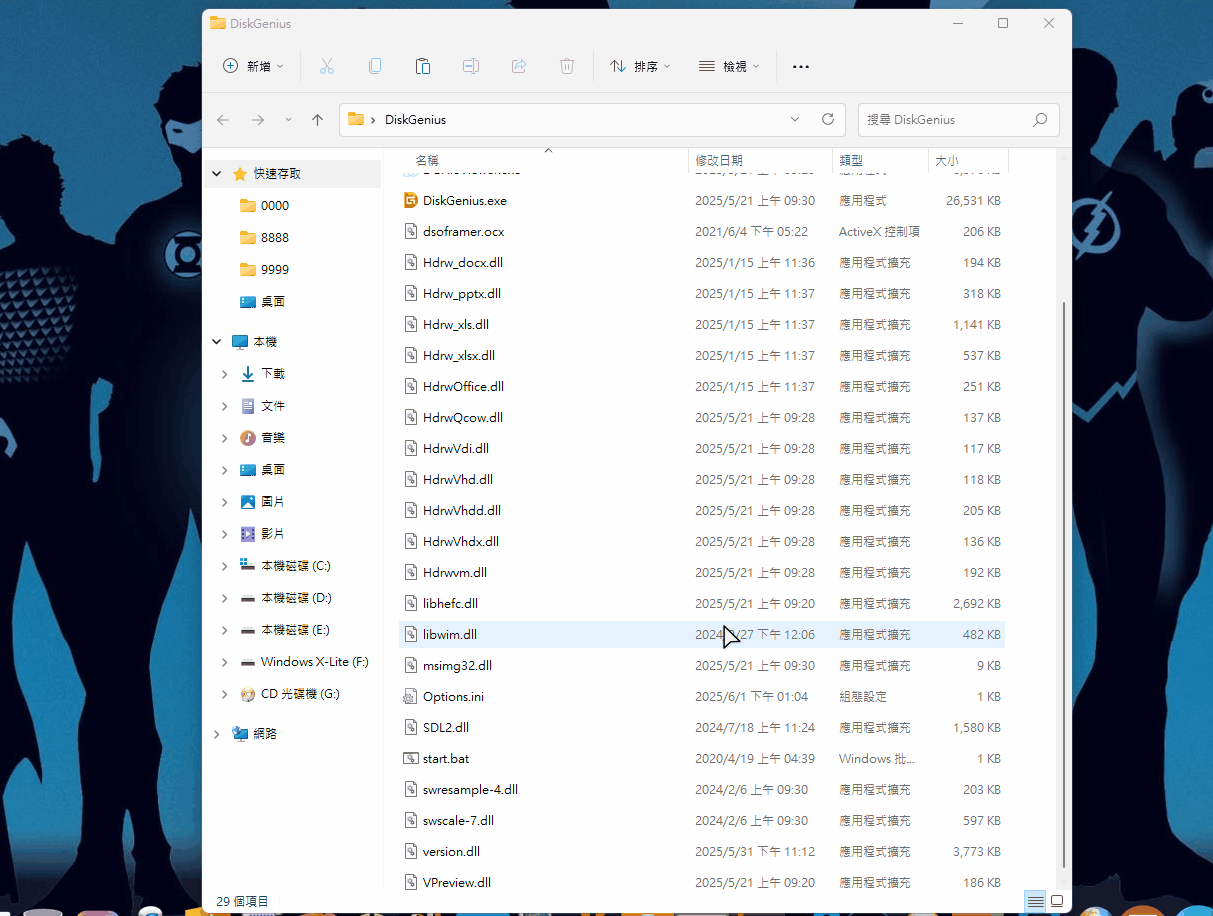Select the VPreview.dll file
The image size is (1213, 916).
pos(702,882)
